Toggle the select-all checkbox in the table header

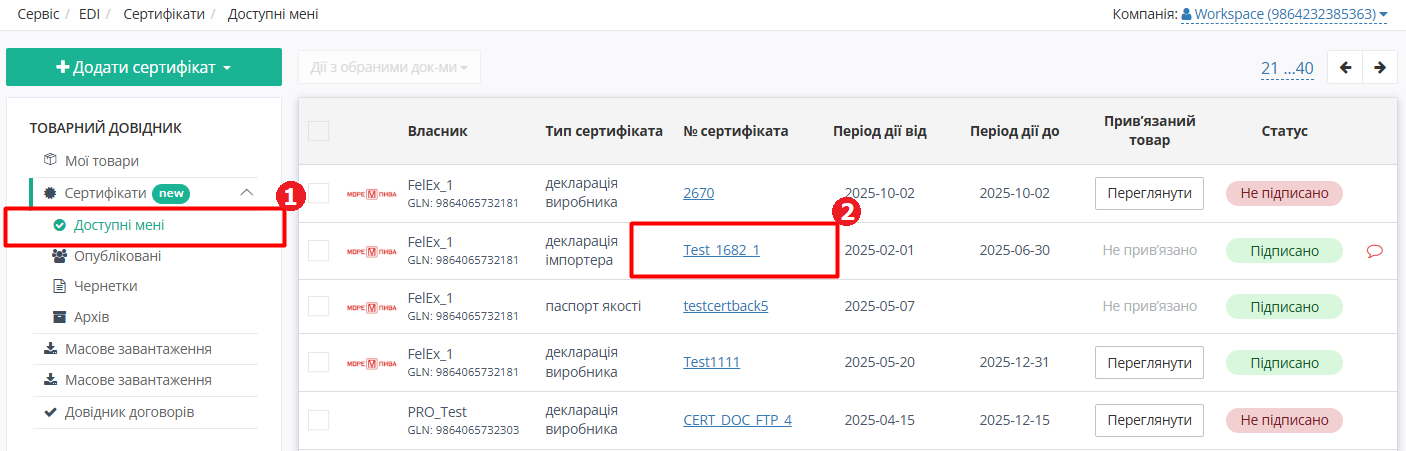[319, 131]
